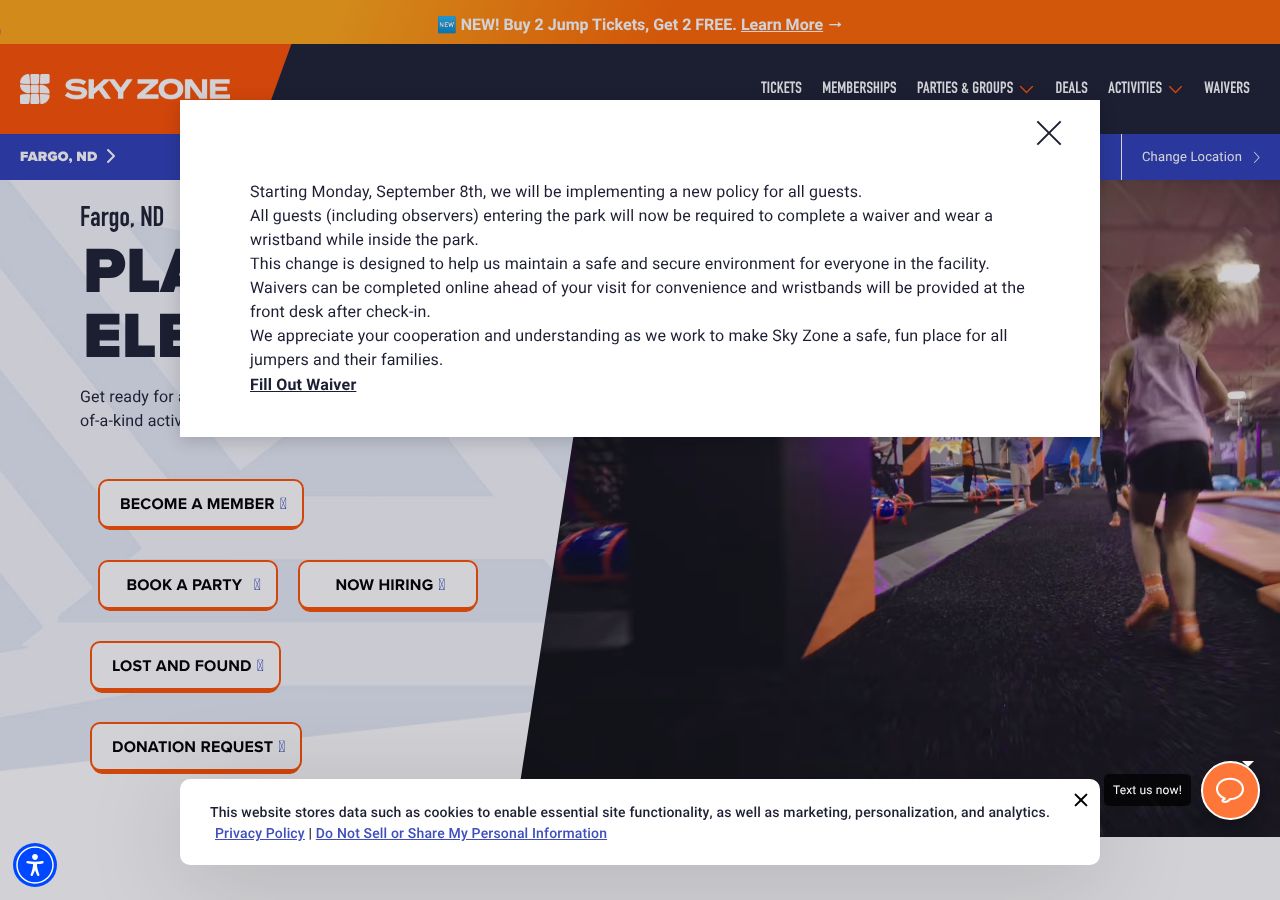The width and height of the screenshot is (1280, 900).
Task: Click the Text us now! label
Action: (1147, 790)
